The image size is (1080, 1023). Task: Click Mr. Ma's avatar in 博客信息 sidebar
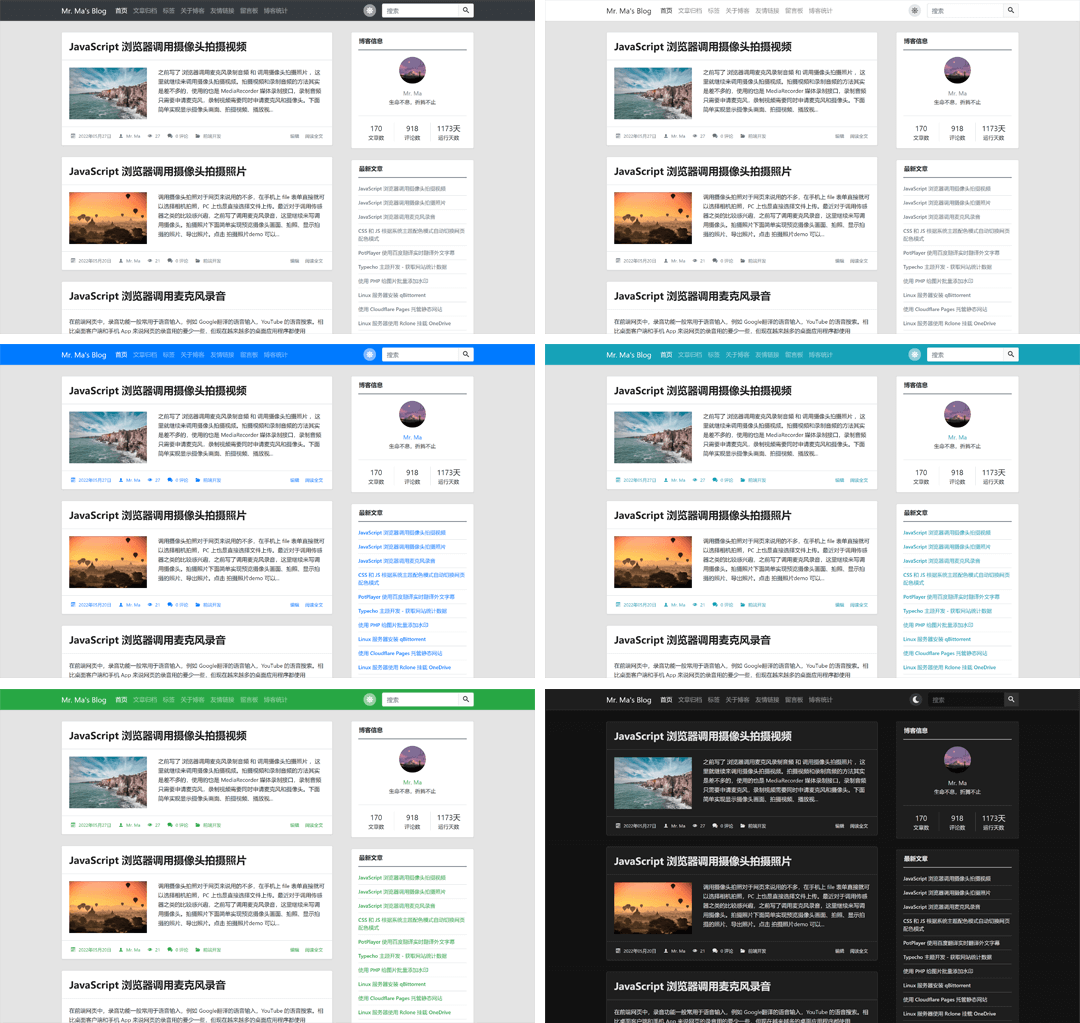click(412, 70)
